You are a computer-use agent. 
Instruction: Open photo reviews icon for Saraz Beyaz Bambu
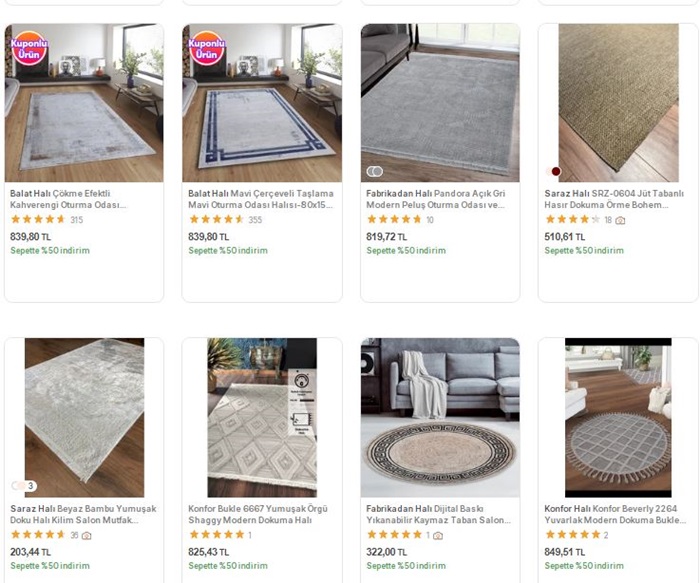tap(87, 536)
